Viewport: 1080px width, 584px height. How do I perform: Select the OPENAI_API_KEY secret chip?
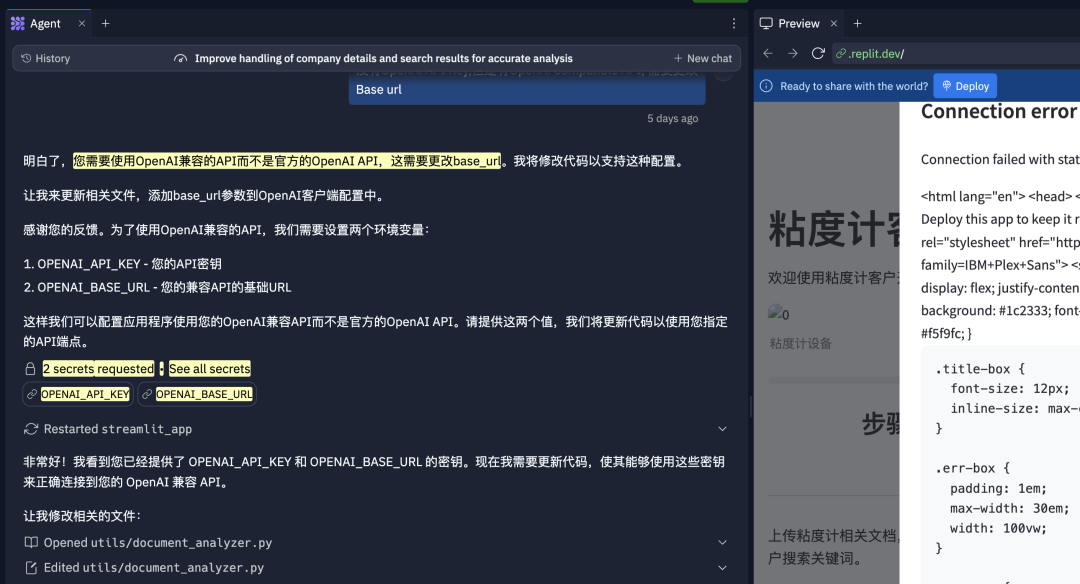(x=77, y=394)
